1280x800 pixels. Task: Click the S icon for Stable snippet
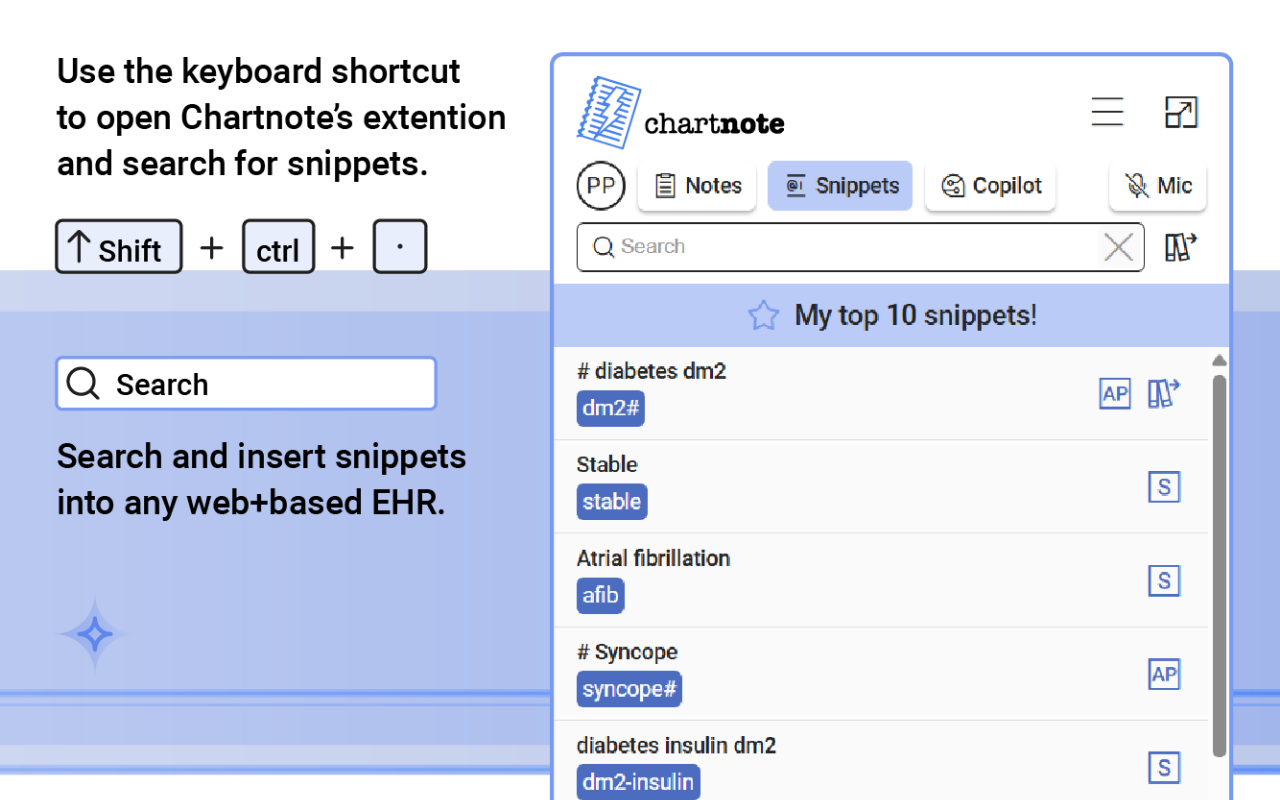tap(1163, 487)
